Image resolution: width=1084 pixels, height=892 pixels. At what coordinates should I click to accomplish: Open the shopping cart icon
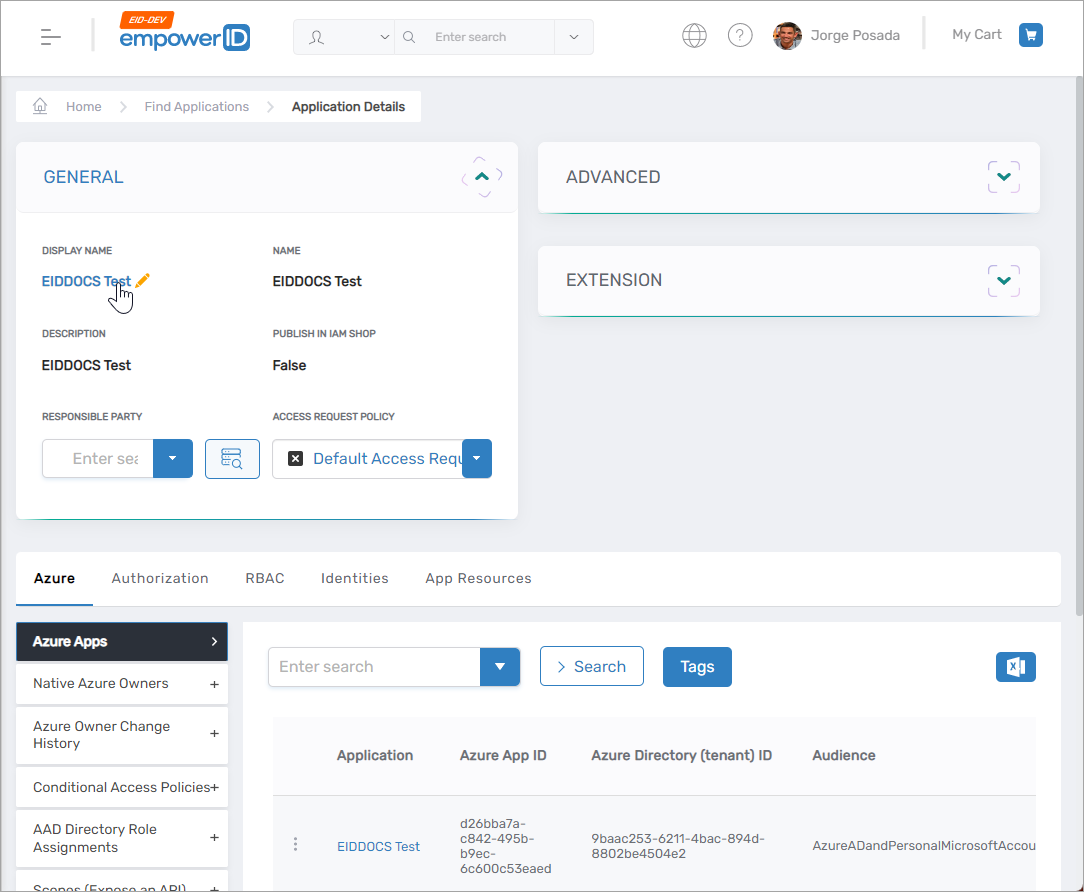pyautogui.click(x=1031, y=35)
